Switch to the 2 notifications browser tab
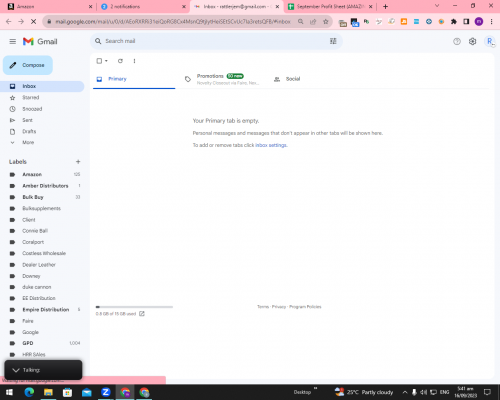This screenshot has width=500, height=400. [143, 6]
